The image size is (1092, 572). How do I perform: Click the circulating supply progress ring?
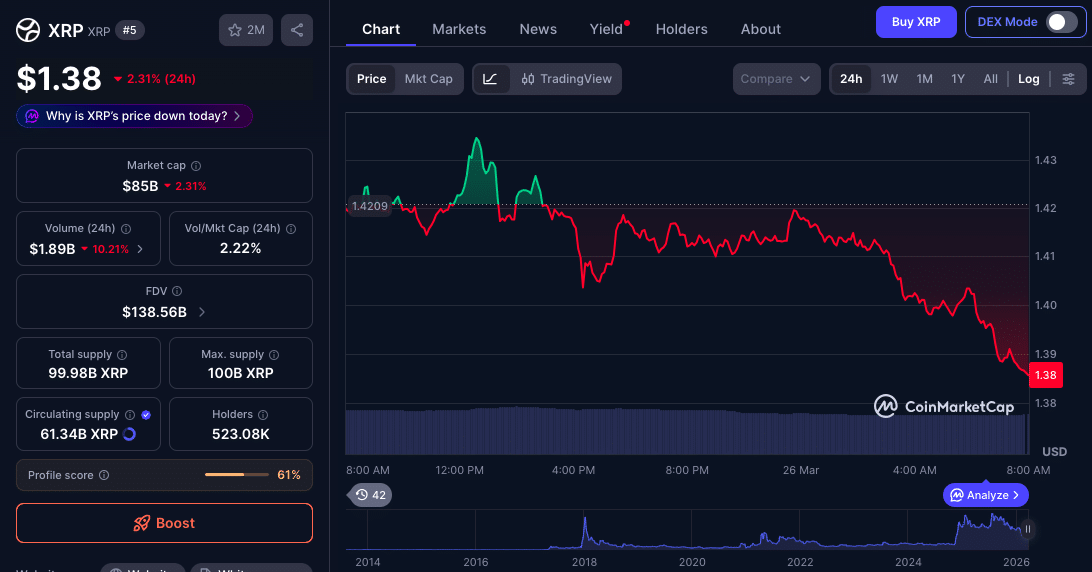(130, 434)
